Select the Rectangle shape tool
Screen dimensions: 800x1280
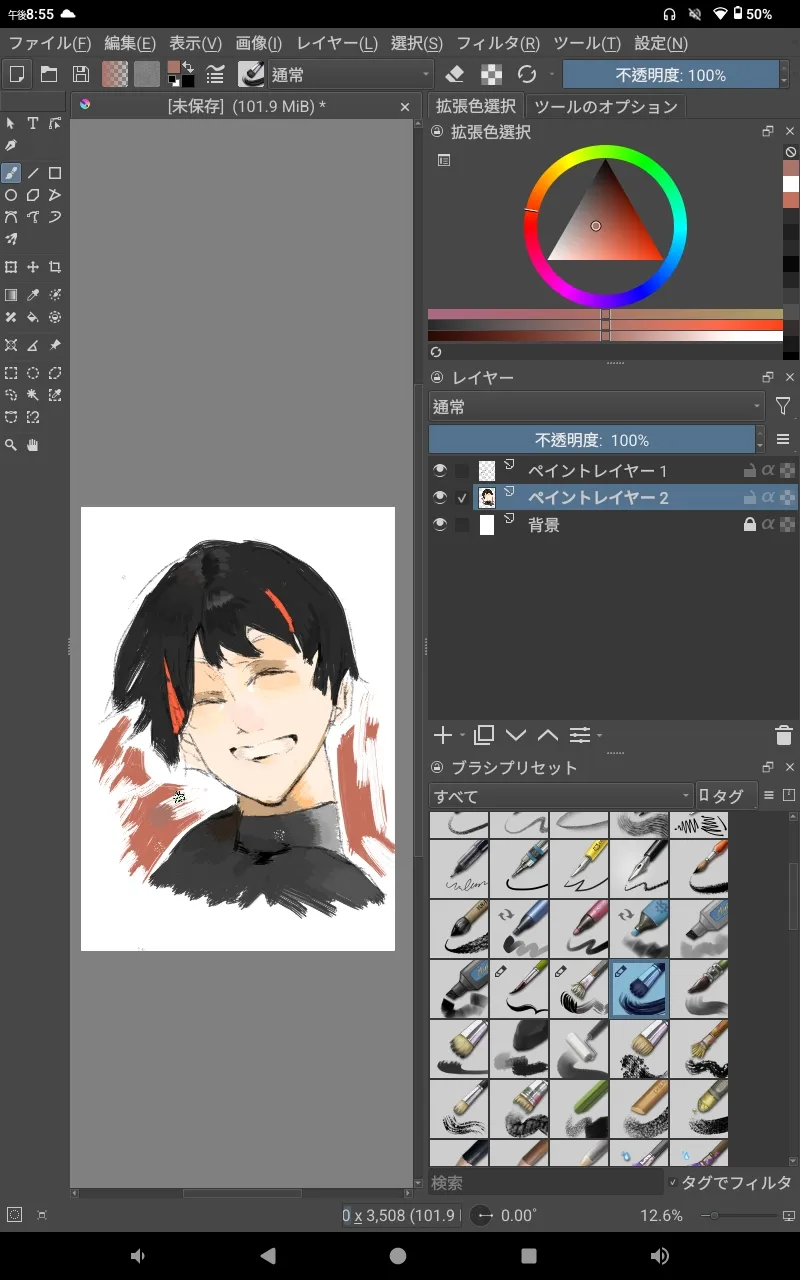55,173
